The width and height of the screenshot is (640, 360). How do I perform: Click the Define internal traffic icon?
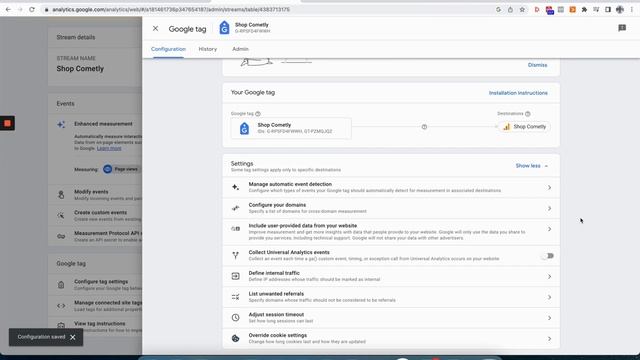point(236,276)
